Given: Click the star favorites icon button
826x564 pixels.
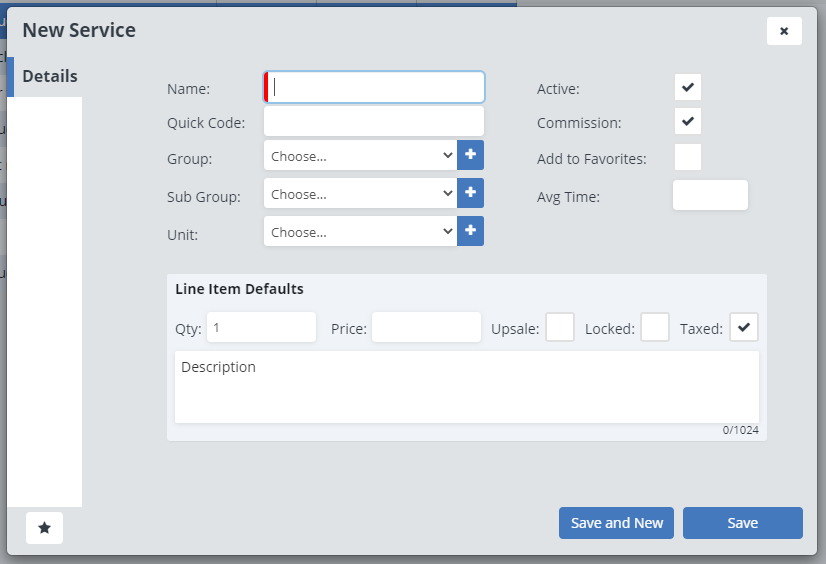Looking at the screenshot, I should click(44, 527).
